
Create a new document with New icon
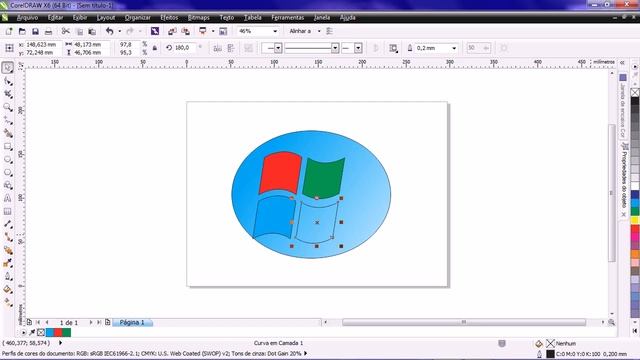click(9, 31)
